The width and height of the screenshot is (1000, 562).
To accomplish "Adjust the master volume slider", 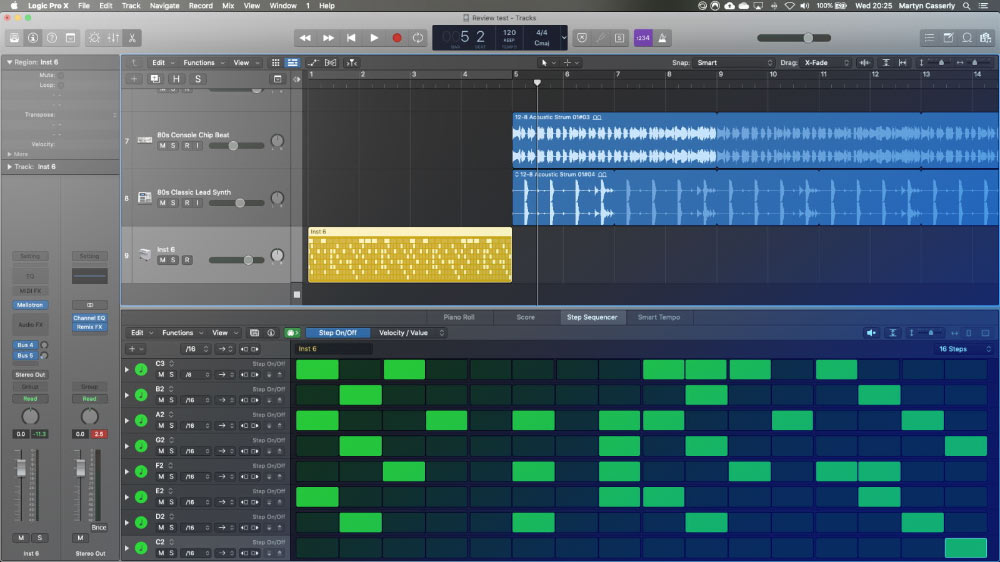I will coord(794,38).
